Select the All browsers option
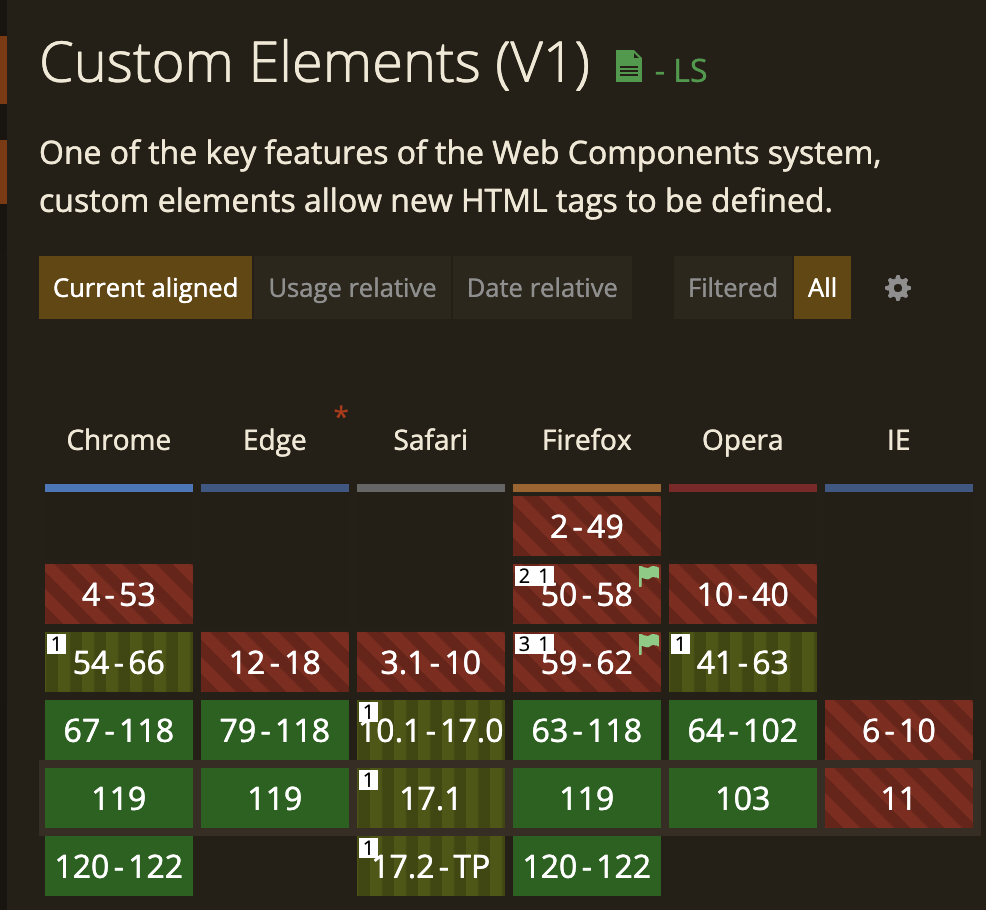The height and width of the screenshot is (910, 986). click(822, 287)
